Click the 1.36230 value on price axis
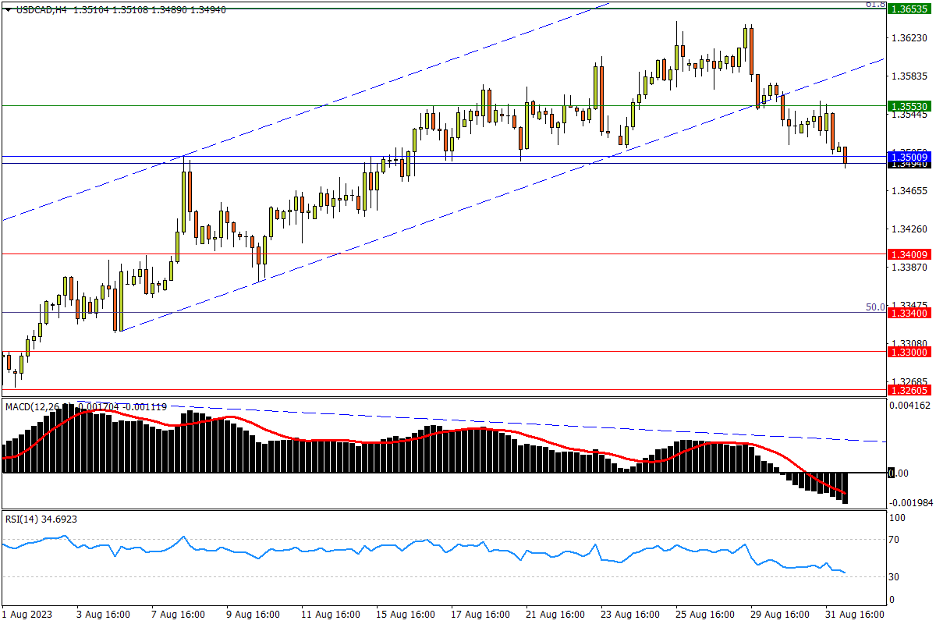The image size is (936, 624). 908,38
